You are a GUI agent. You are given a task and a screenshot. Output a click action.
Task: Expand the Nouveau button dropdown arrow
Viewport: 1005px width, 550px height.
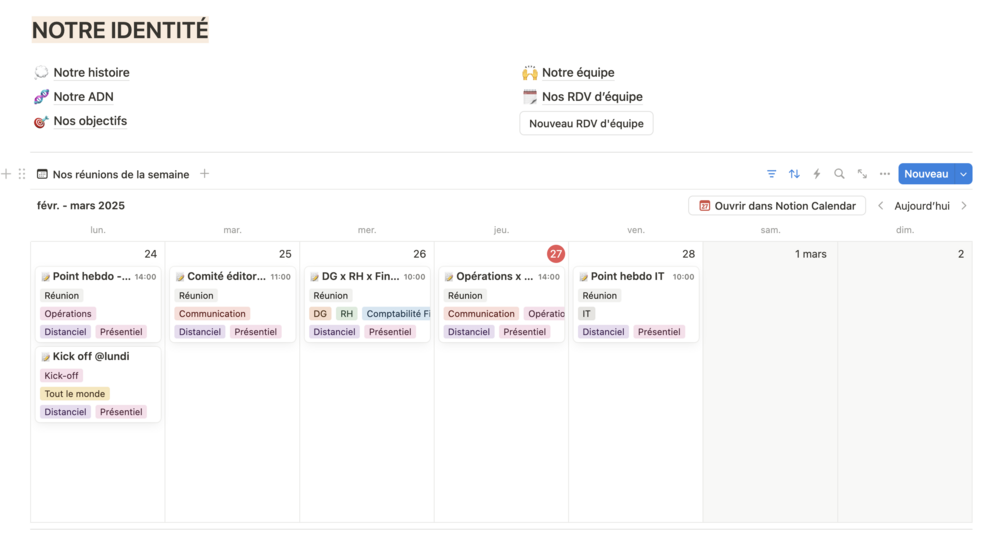963,174
